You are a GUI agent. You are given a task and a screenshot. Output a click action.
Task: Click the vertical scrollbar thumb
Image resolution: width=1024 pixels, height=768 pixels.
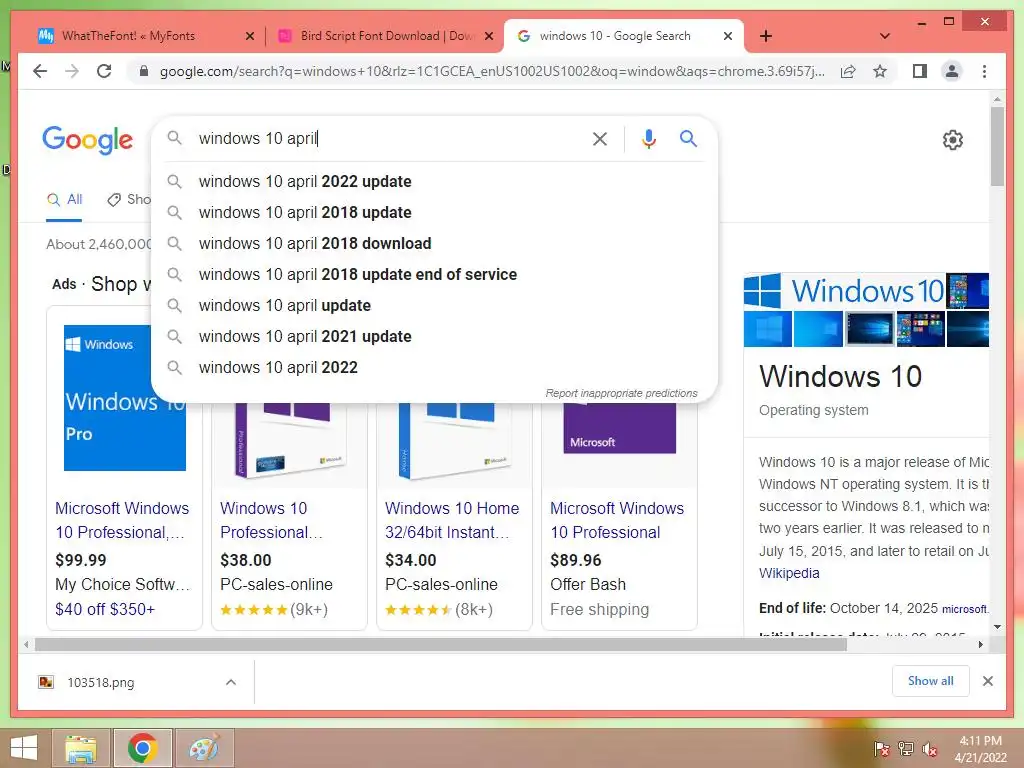997,146
